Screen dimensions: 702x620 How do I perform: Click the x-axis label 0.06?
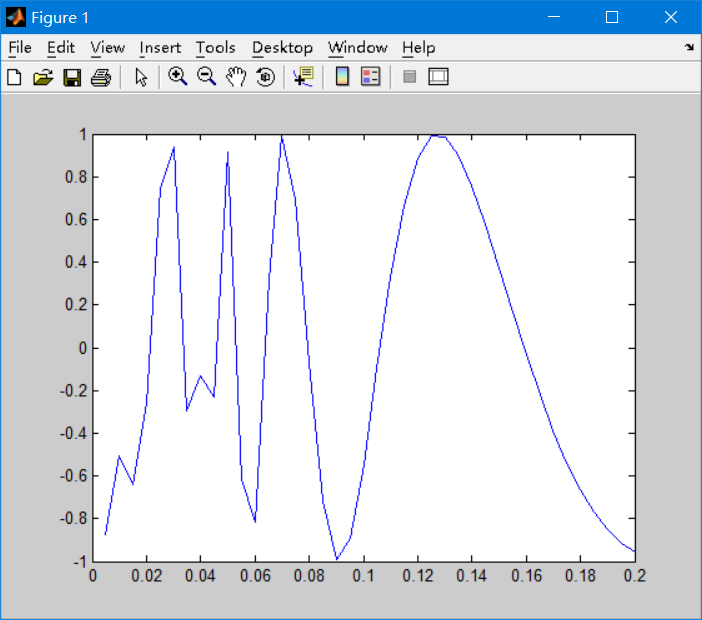click(x=255, y=576)
